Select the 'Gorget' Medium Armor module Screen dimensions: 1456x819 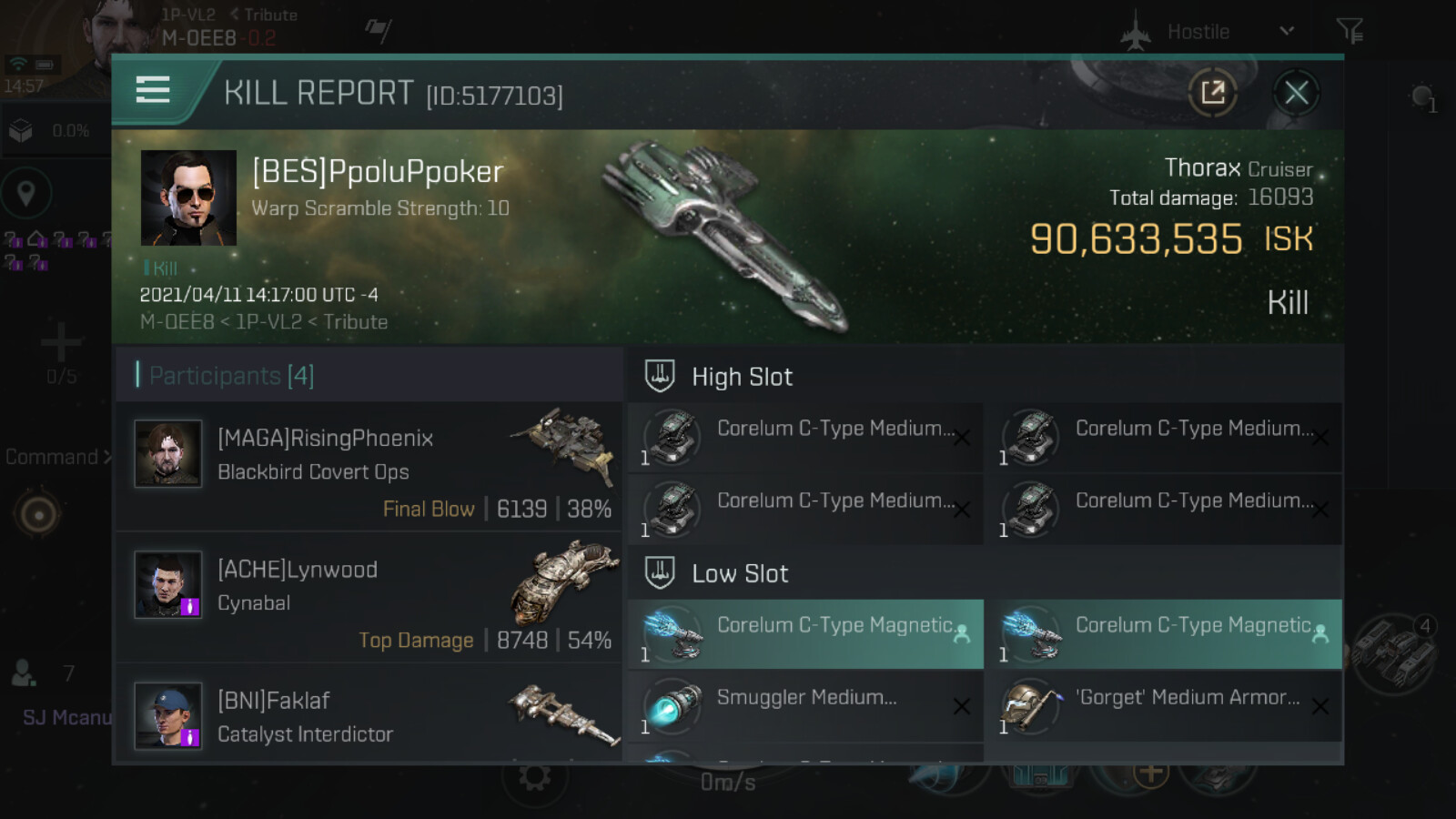point(1163,705)
